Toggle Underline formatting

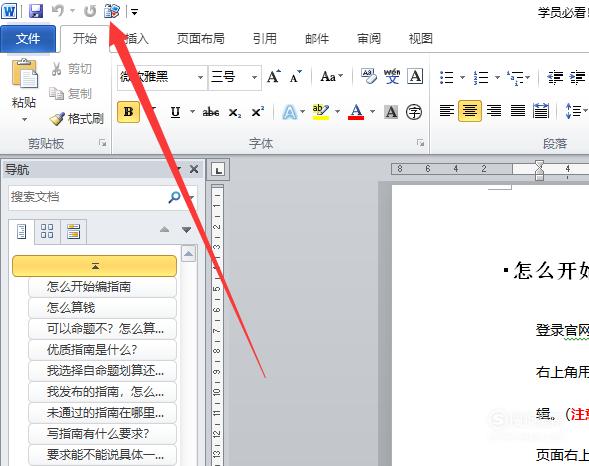tap(175, 112)
